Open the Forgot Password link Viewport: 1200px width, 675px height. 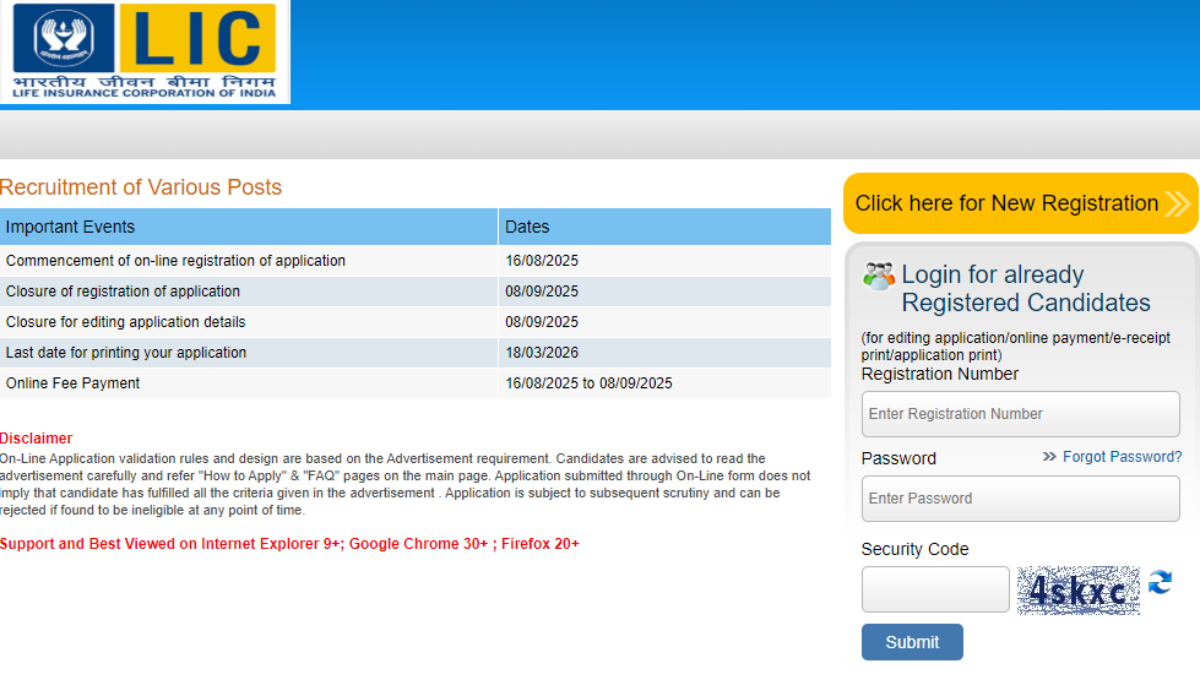pos(1121,457)
